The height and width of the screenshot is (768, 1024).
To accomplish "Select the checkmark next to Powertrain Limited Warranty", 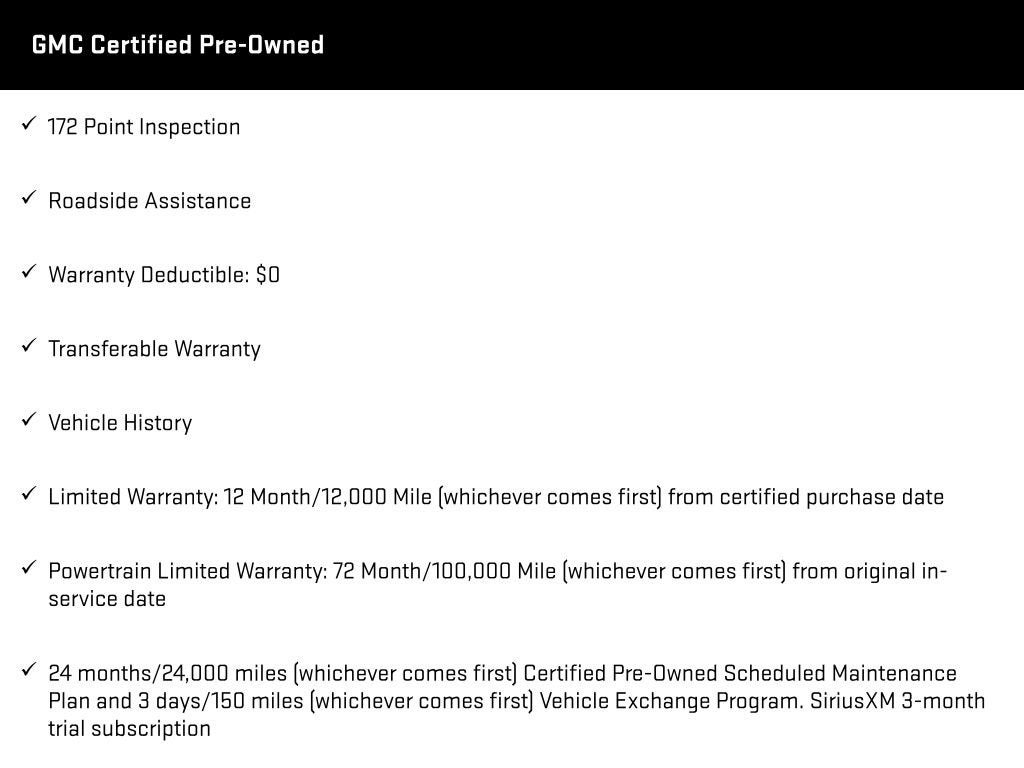I will (28, 569).
